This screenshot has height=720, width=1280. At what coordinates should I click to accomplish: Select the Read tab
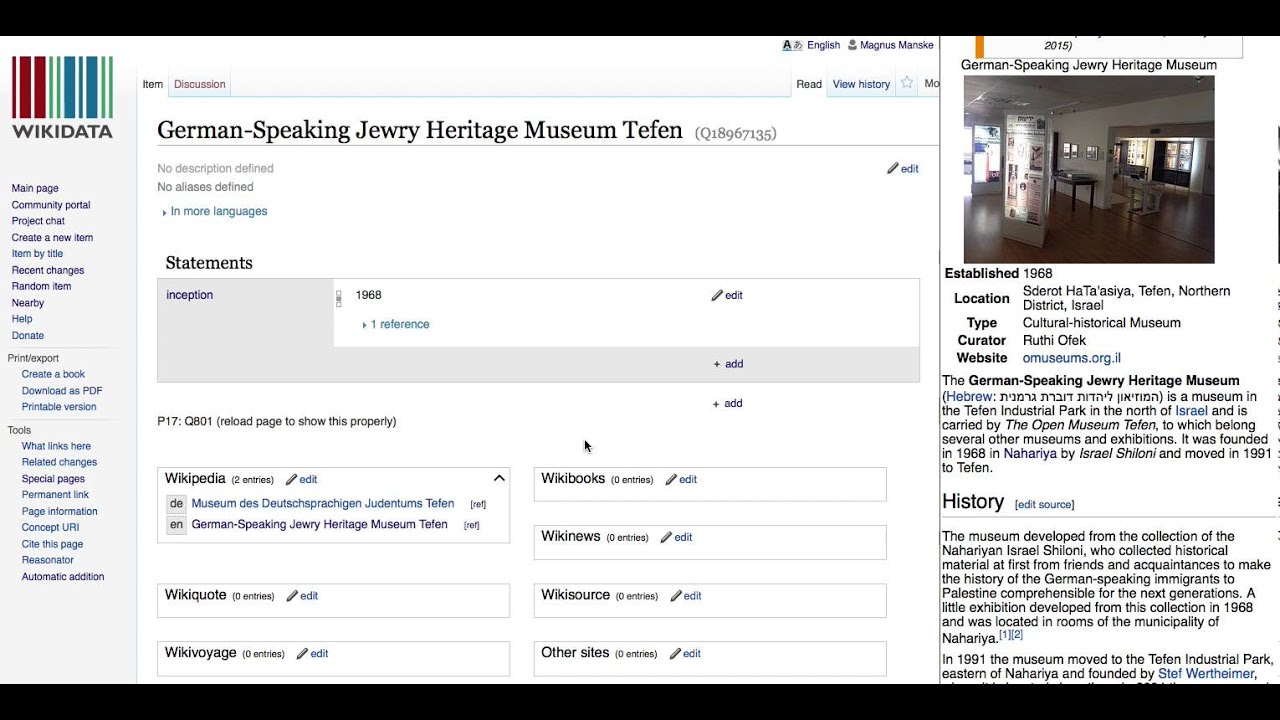pyautogui.click(x=809, y=84)
